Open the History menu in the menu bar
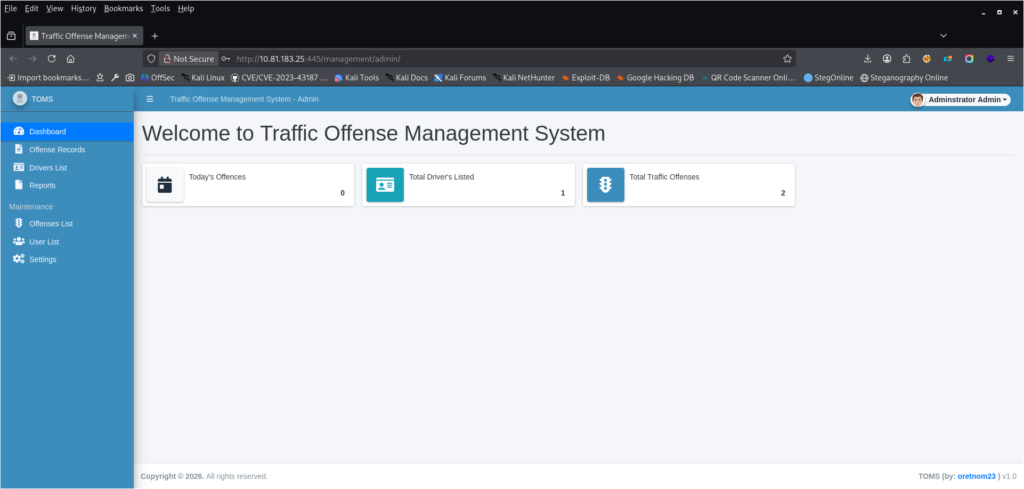 click(84, 8)
